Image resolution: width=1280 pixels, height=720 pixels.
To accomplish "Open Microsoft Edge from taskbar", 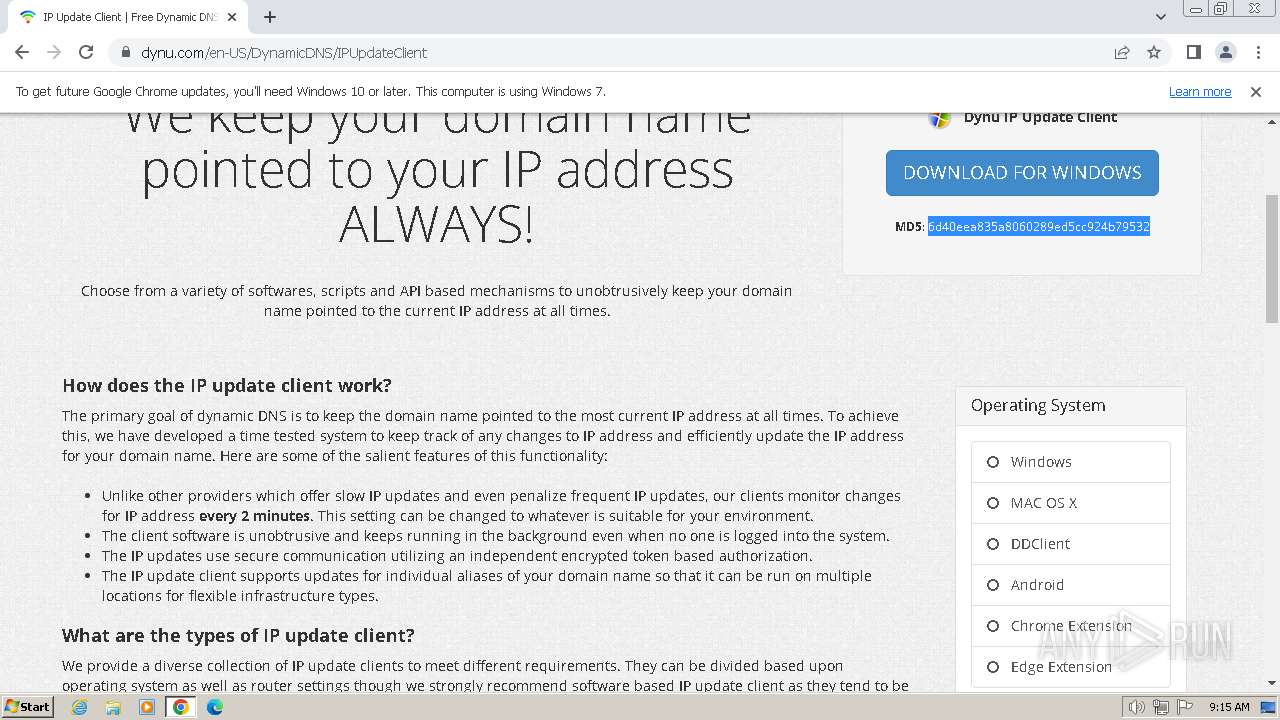I will pos(215,707).
